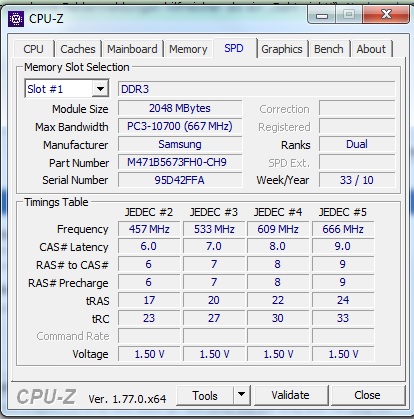Close the window with the red X

(x=386, y=15)
